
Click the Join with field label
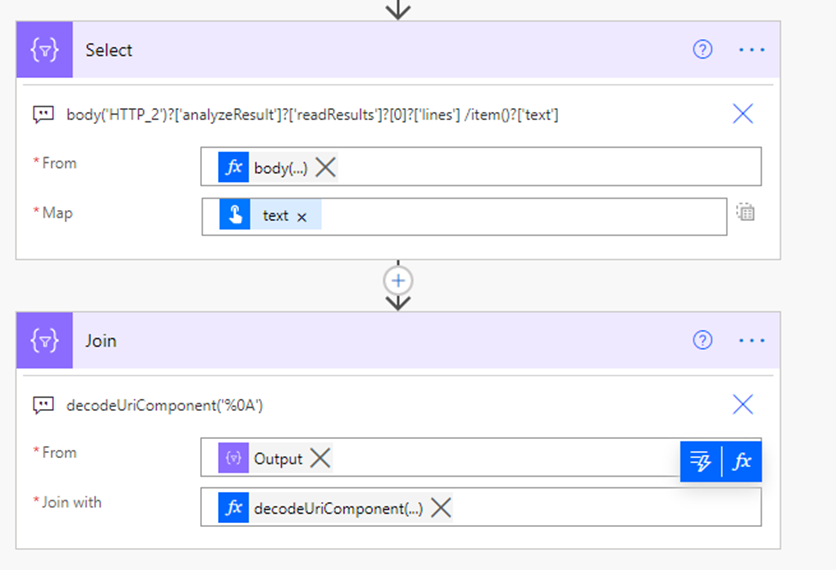71,502
